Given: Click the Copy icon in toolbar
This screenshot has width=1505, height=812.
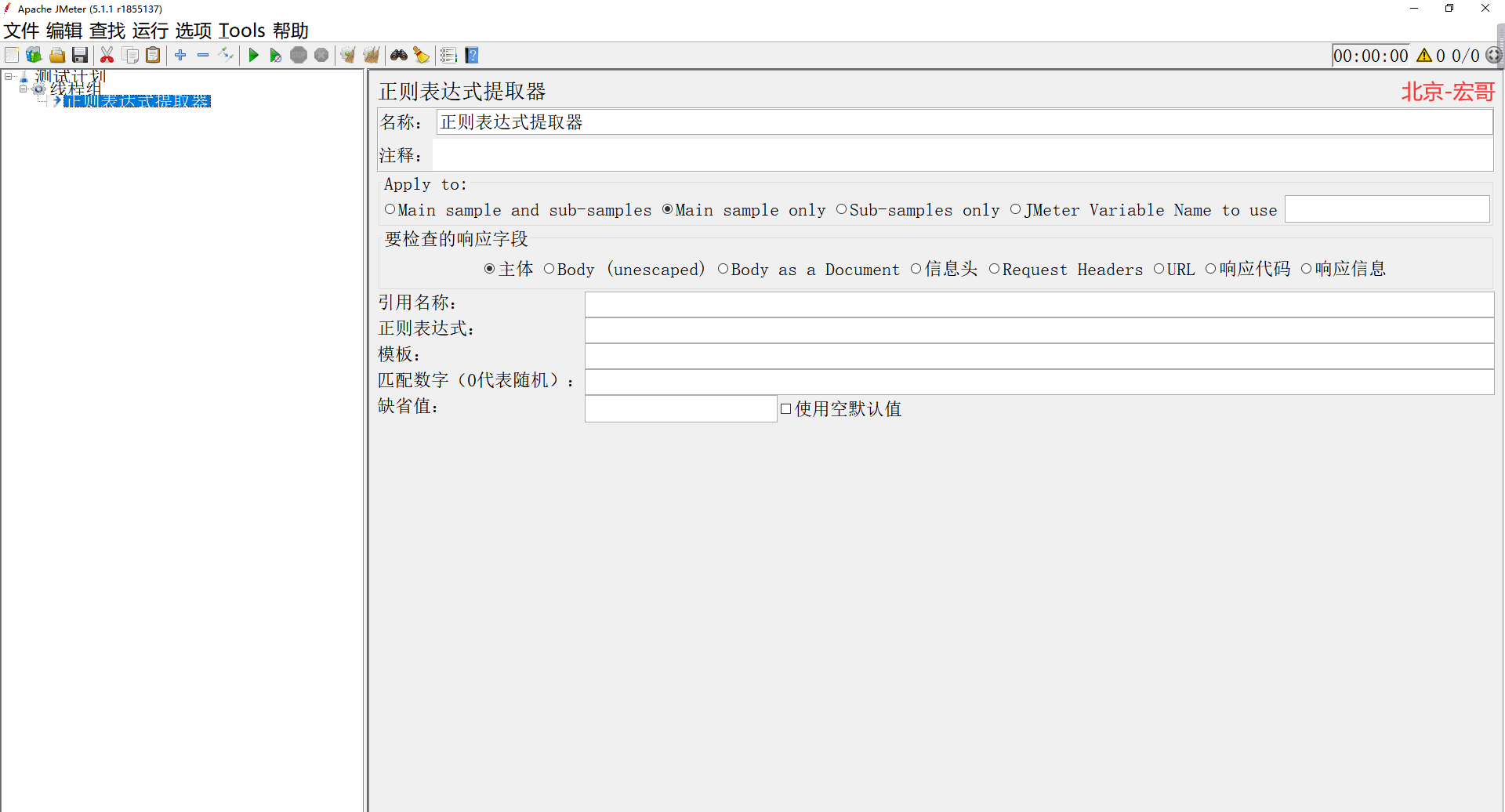Looking at the screenshot, I should coord(131,55).
